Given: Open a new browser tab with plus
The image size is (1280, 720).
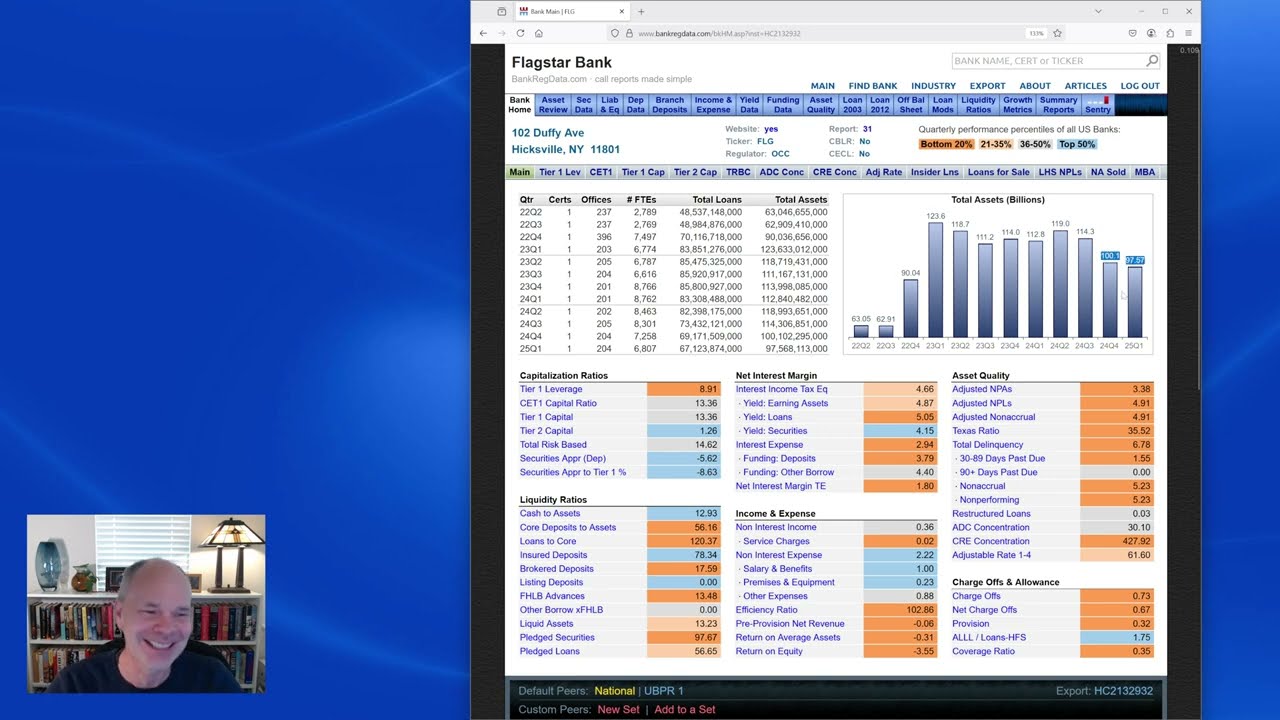Looking at the screenshot, I should pos(641,11).
